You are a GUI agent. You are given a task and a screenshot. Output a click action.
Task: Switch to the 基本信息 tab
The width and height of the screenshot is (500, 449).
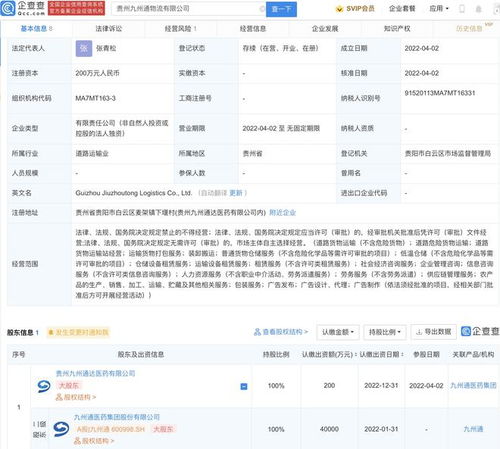click(x=36, y=29)
